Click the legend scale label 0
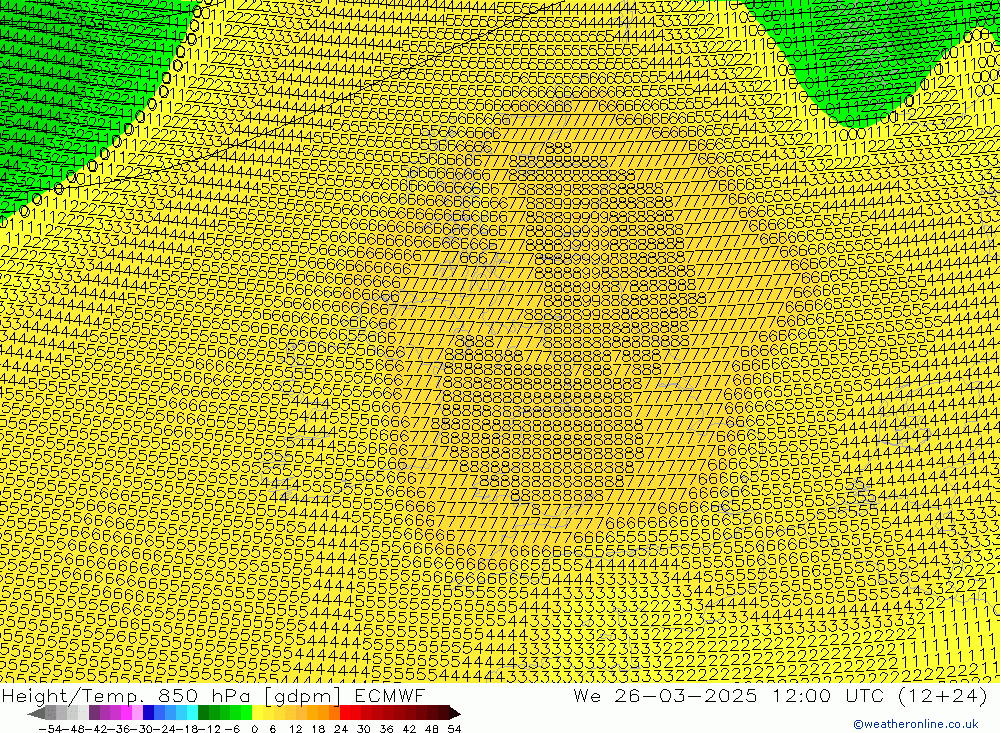This screenshot has width=1000, height=733. pos(254,729)
